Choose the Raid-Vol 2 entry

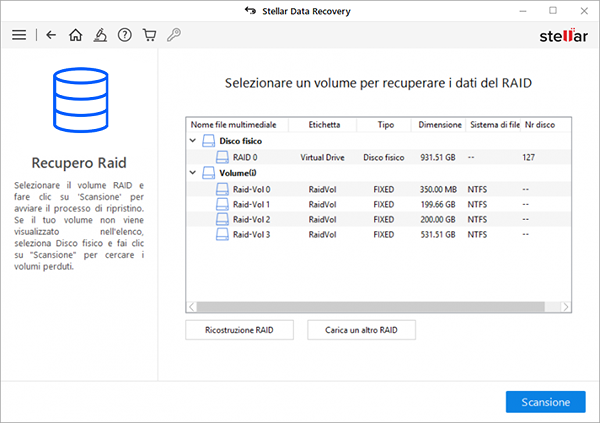tap(378, 219)
